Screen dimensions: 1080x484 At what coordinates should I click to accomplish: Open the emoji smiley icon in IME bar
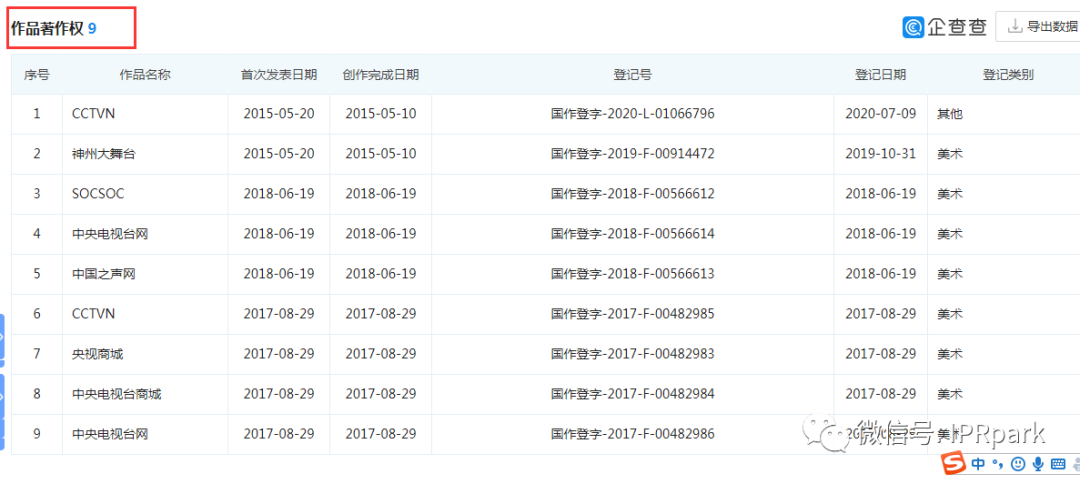pyautogui.click(x=1017, y=465)
